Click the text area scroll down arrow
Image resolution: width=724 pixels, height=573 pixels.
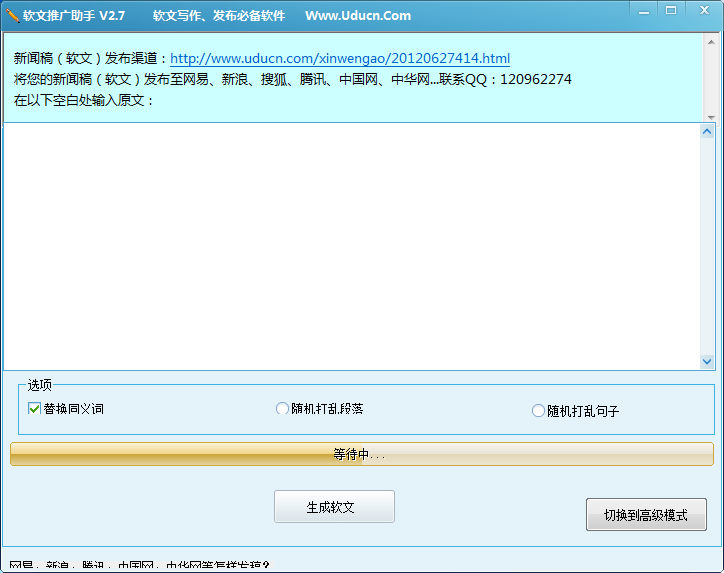[707, 361]
